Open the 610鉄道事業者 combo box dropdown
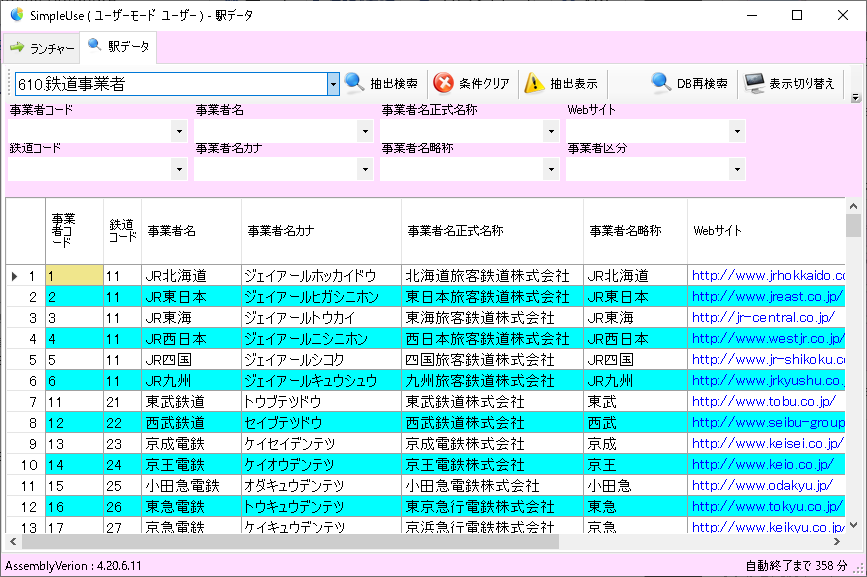Screen dimensions: 867x577 [x=333, y=84]
